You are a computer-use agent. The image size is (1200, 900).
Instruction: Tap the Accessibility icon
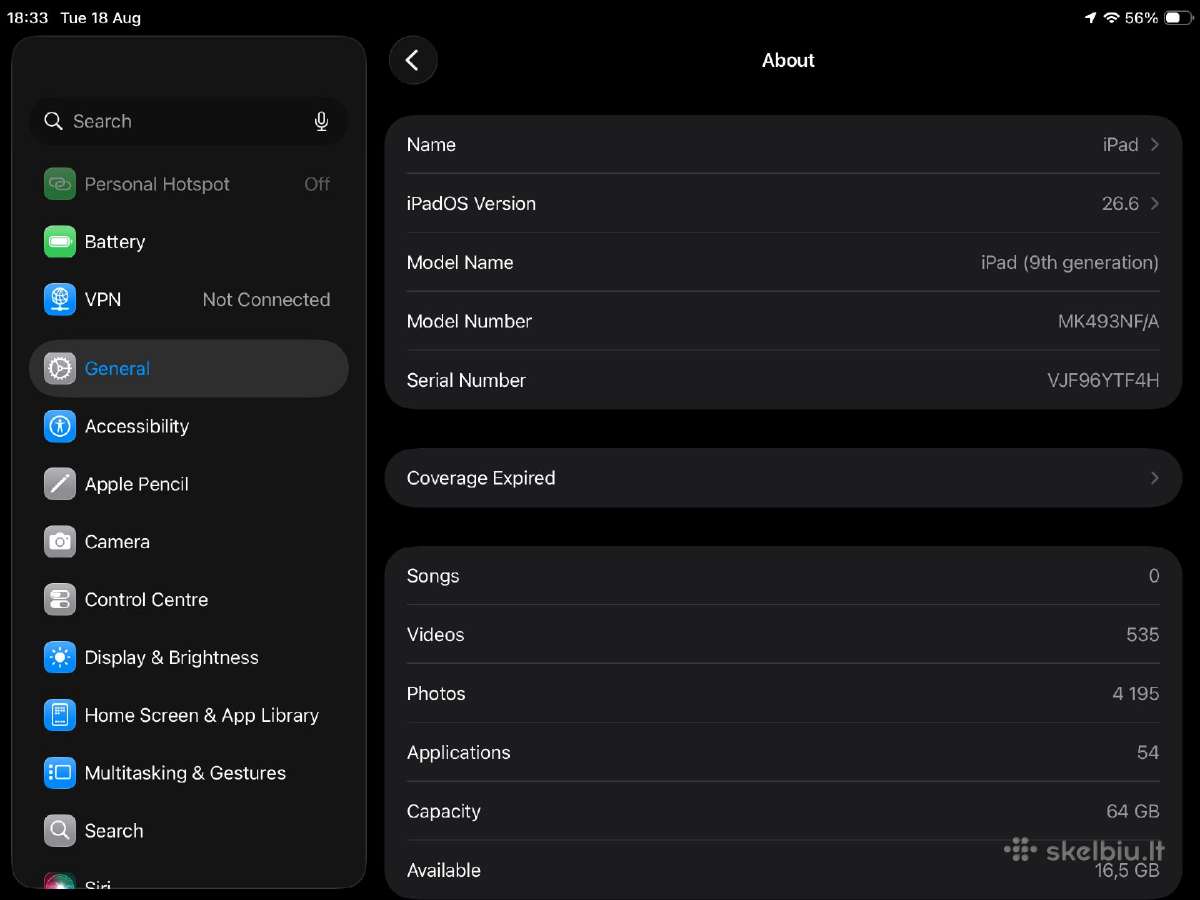60,426
